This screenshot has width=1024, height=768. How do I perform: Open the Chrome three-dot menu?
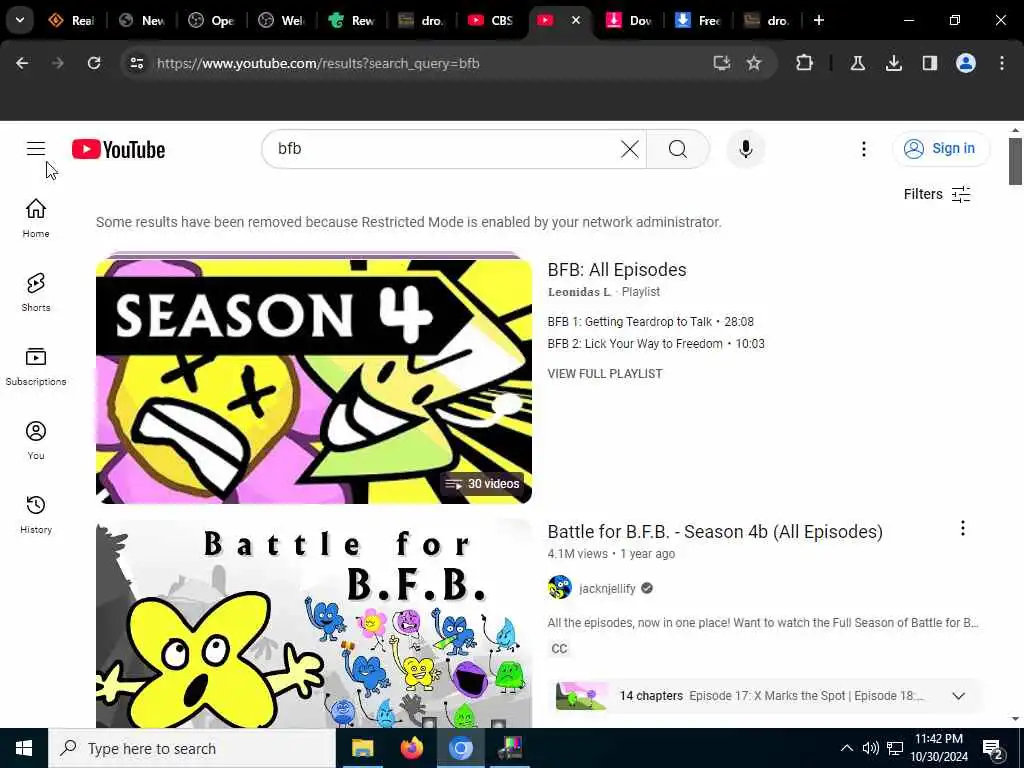pyautogui.click(x=1001, y=63)
